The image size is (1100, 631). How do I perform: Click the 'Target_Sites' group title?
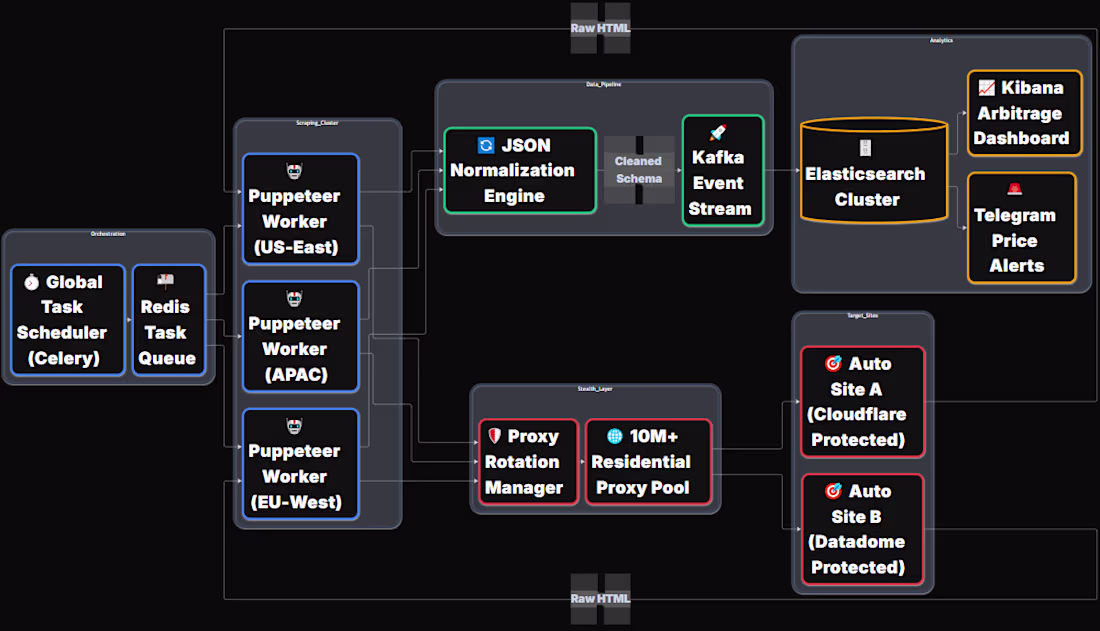click(x=863, y=316)
